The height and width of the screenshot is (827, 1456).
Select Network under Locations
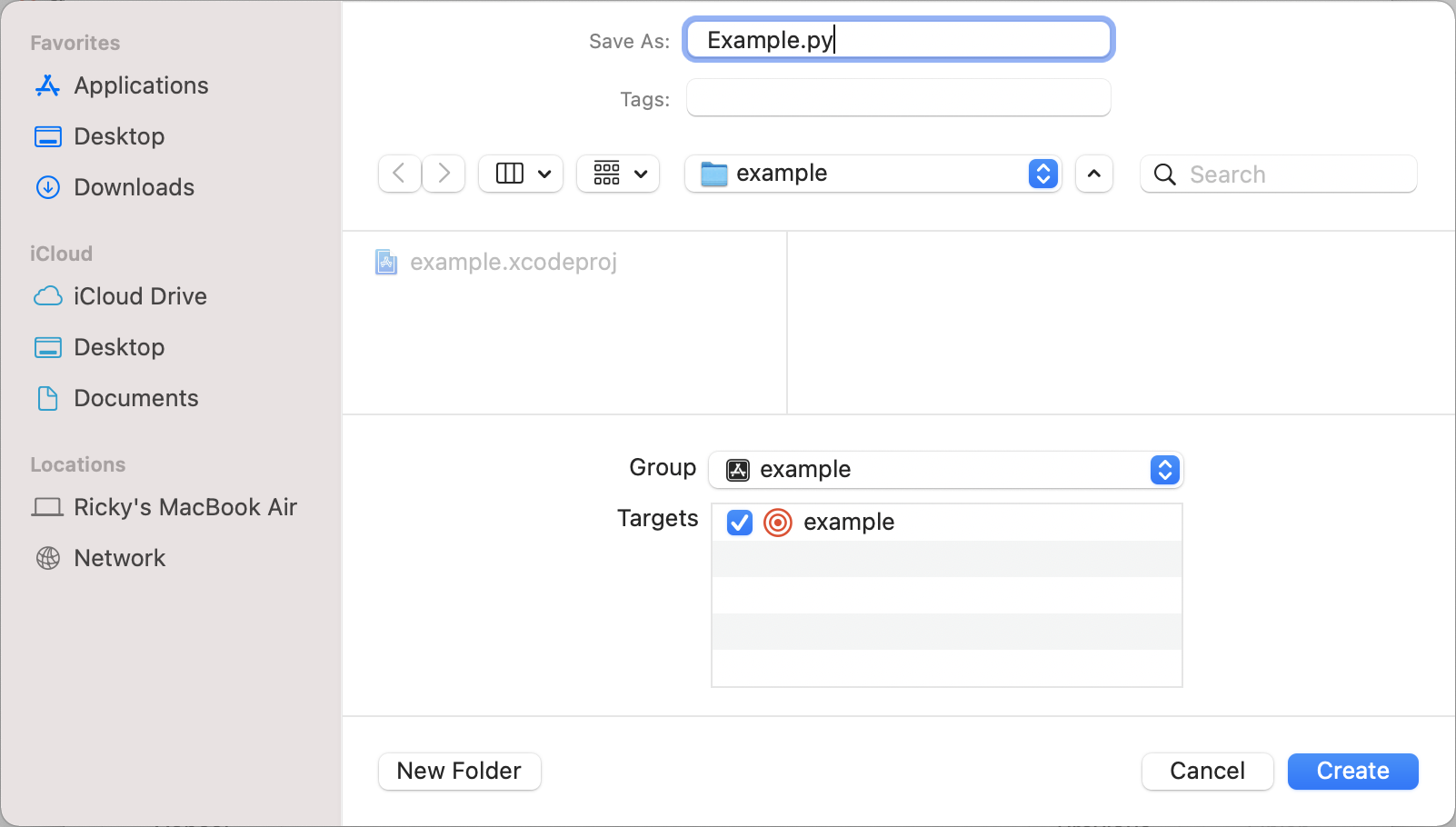point(119,558)
